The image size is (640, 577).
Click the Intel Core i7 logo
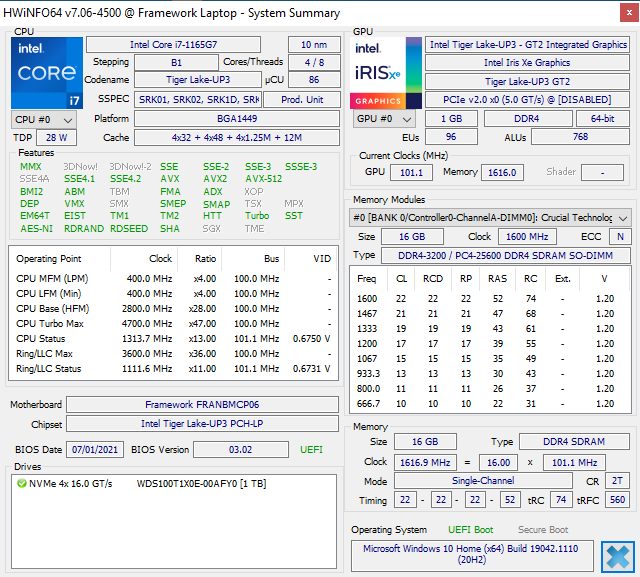(47, 73)
